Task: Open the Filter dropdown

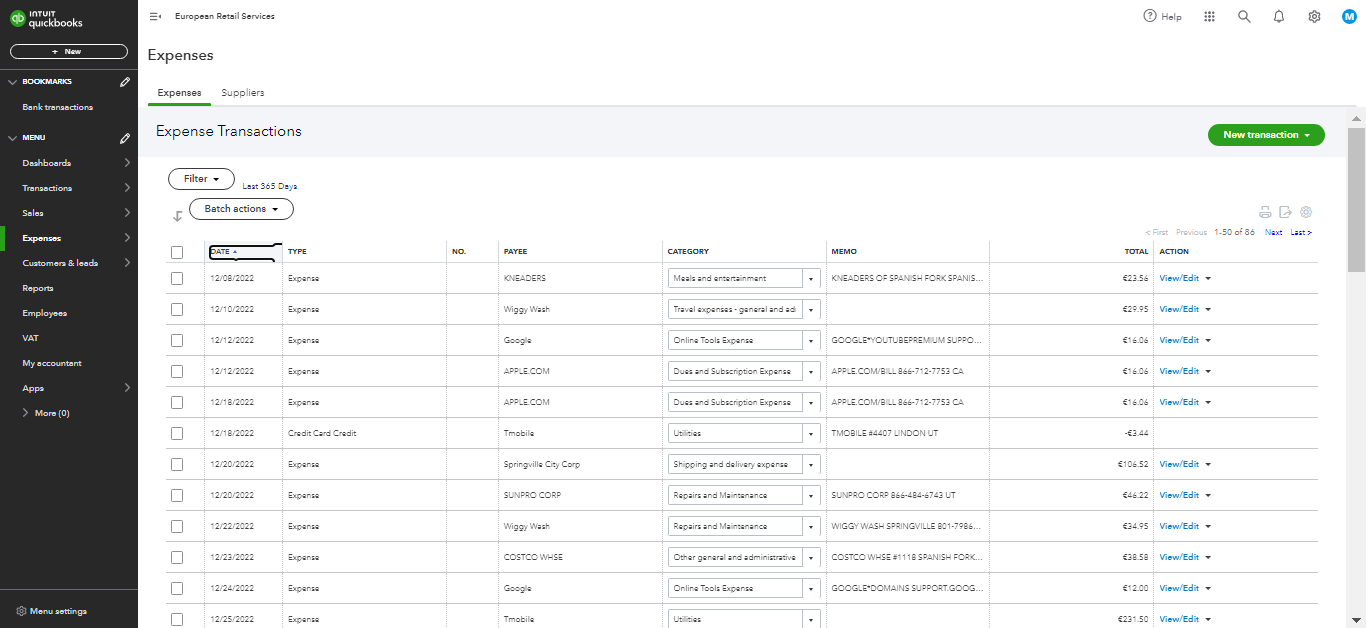Action: click(201, 179)
